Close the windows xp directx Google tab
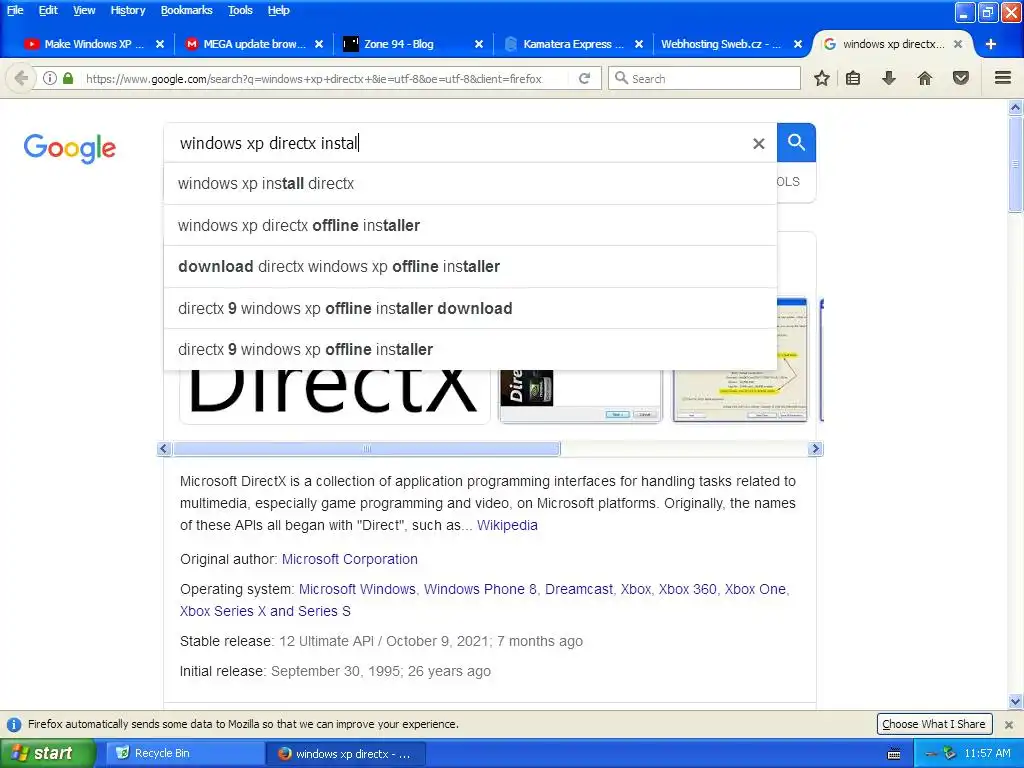 point(957,44)
